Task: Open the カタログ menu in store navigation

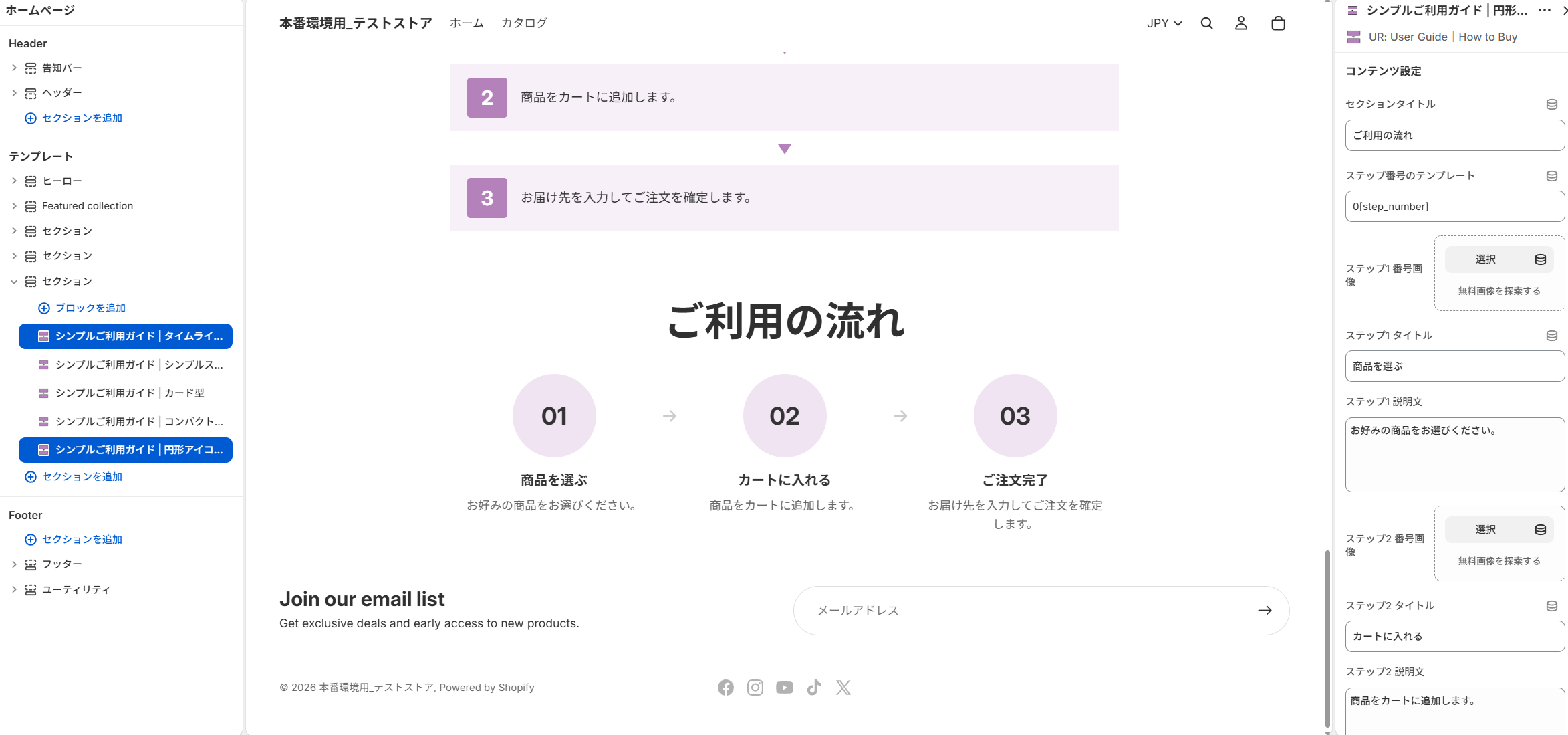Action: 524,23
